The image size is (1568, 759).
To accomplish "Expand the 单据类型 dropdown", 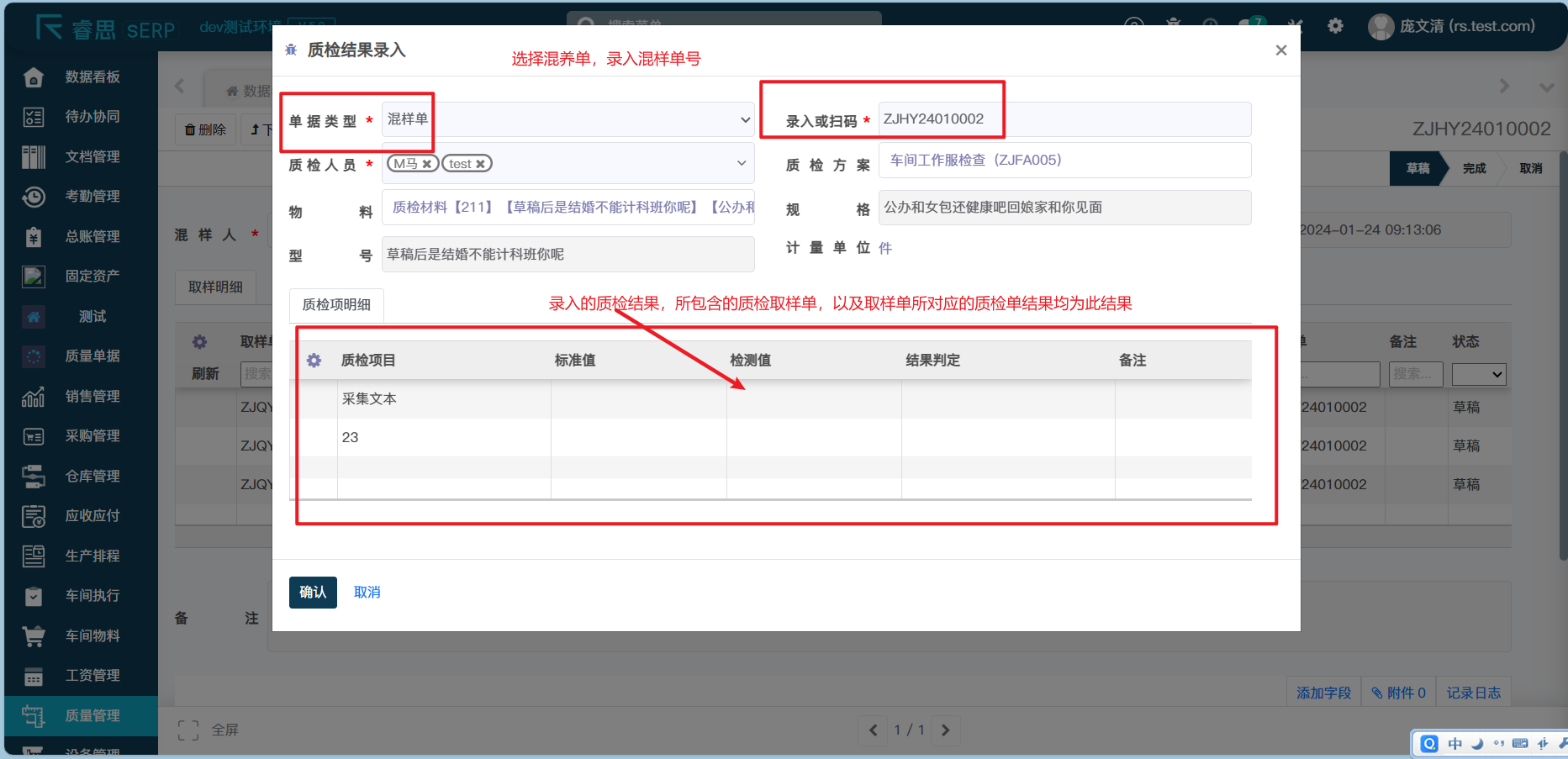I will [568, 119].
